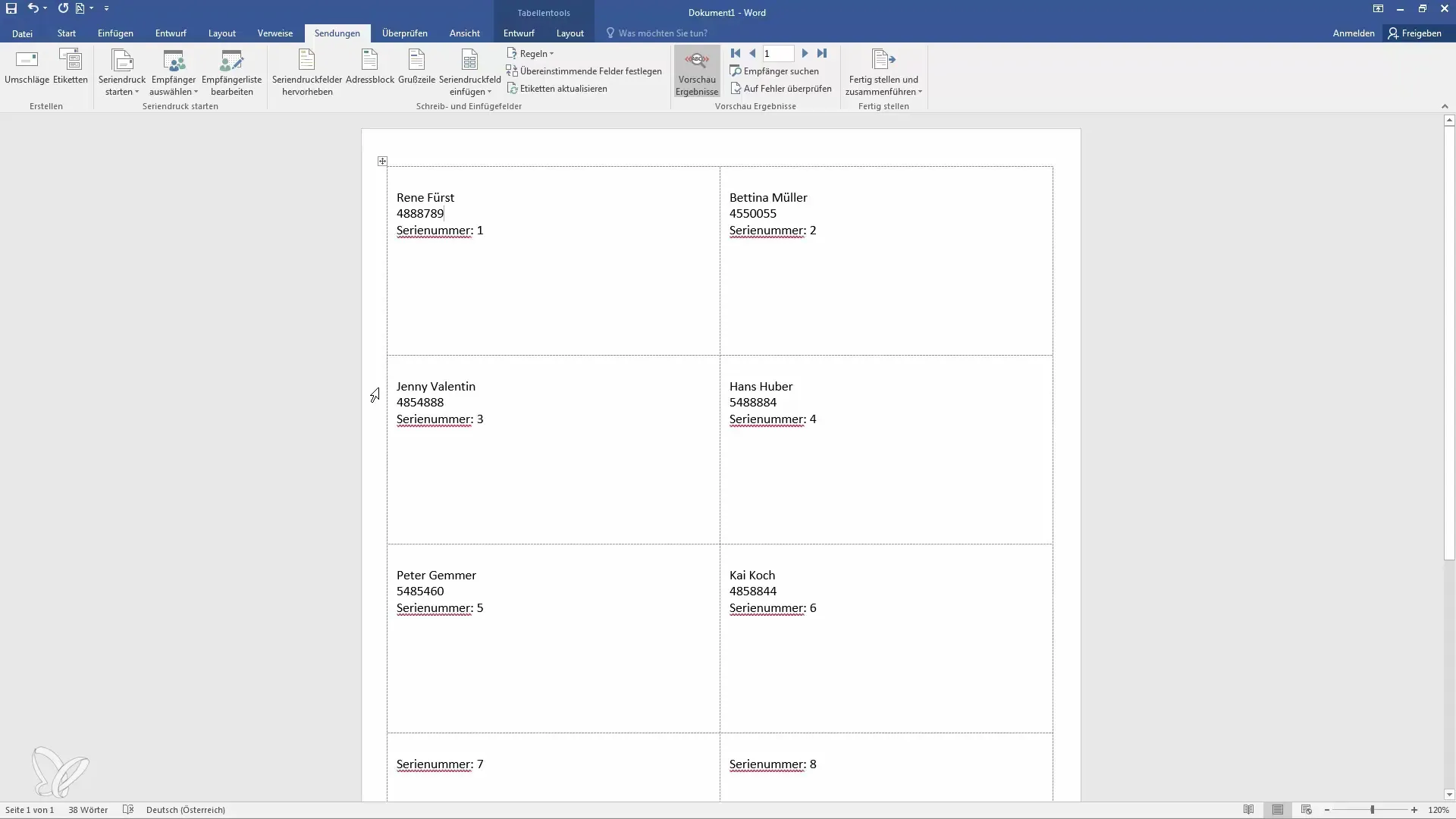1456x819 pixels.
Task: Click the name Kai Koch
Action: pyautogui.click(x=752, y=575)
